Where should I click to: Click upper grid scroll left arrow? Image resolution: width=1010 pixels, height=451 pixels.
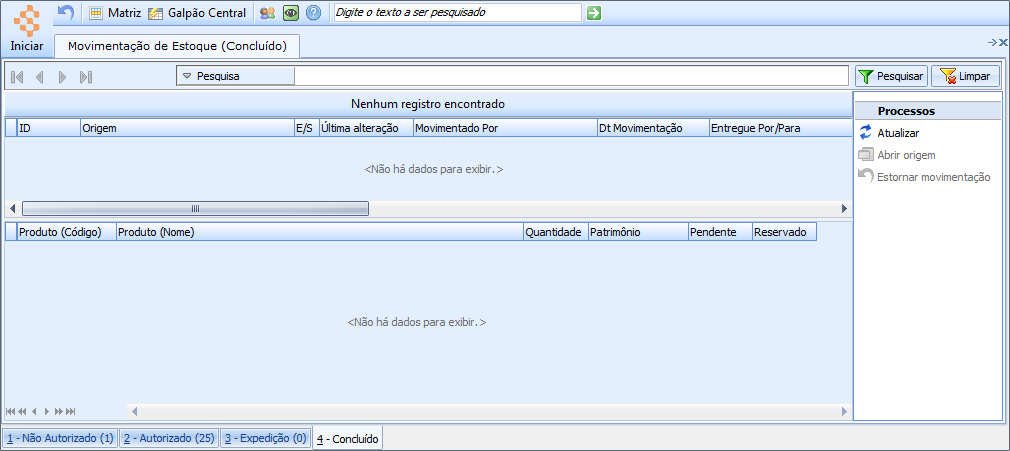[x=12, y=209]
